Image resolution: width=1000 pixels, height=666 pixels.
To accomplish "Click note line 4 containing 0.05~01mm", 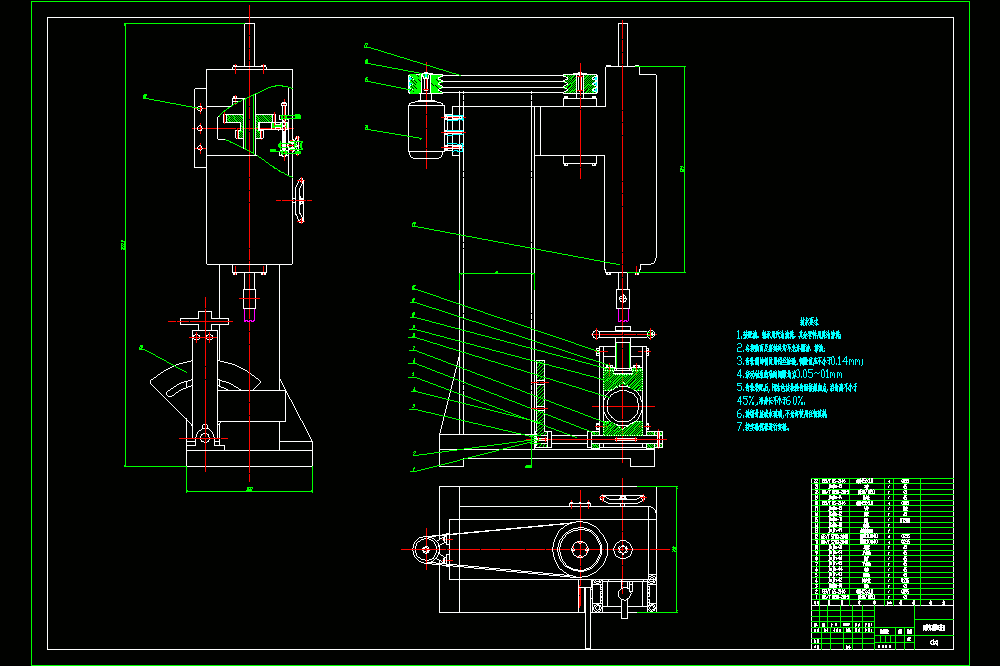I will coord(790,374).
